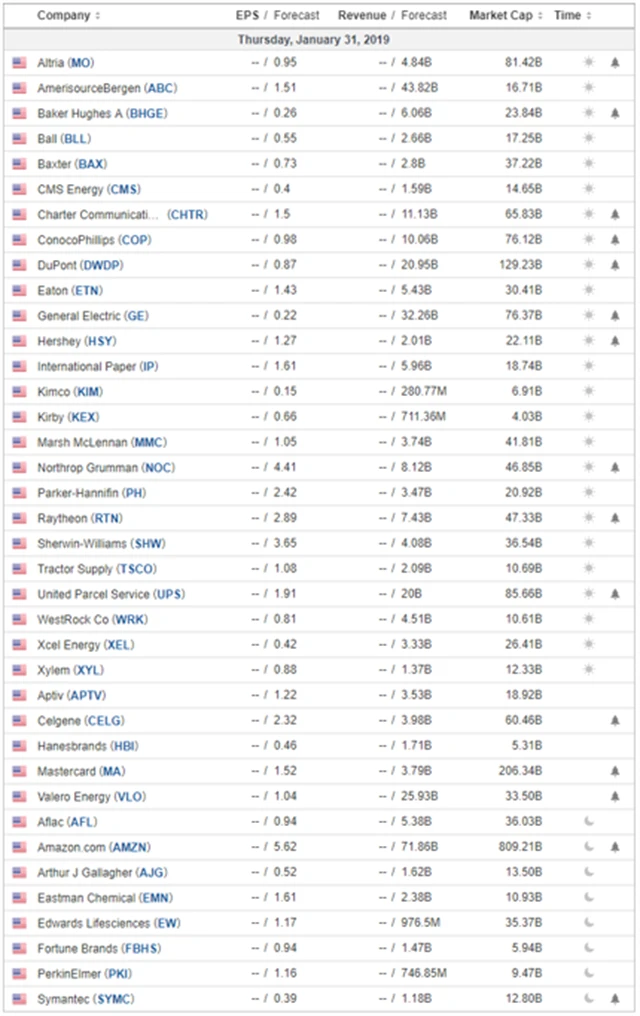
Task: Click the Mastercard alert bell icon
Action: point(615,771)
